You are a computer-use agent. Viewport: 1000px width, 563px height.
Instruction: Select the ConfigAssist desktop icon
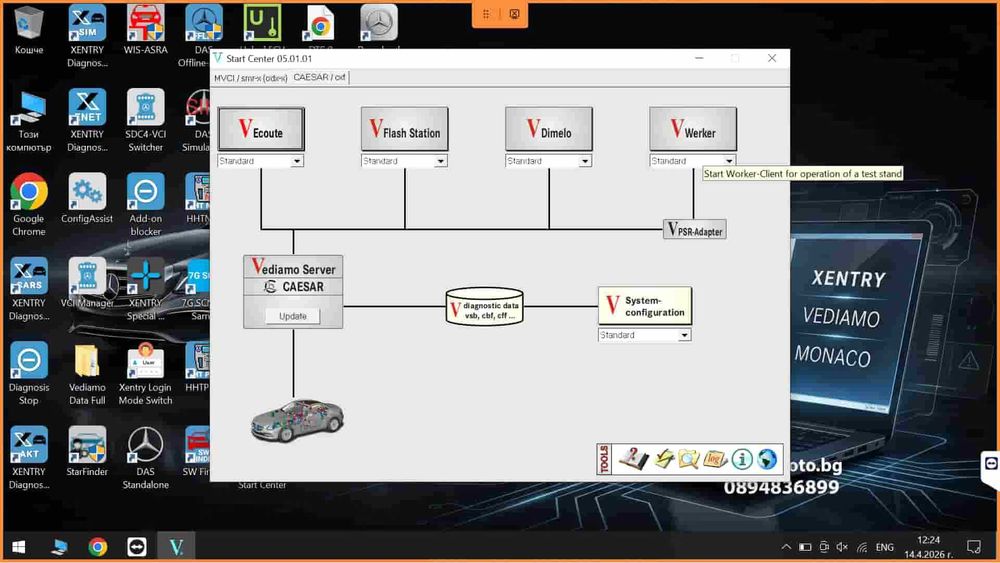tap(87, 199)
